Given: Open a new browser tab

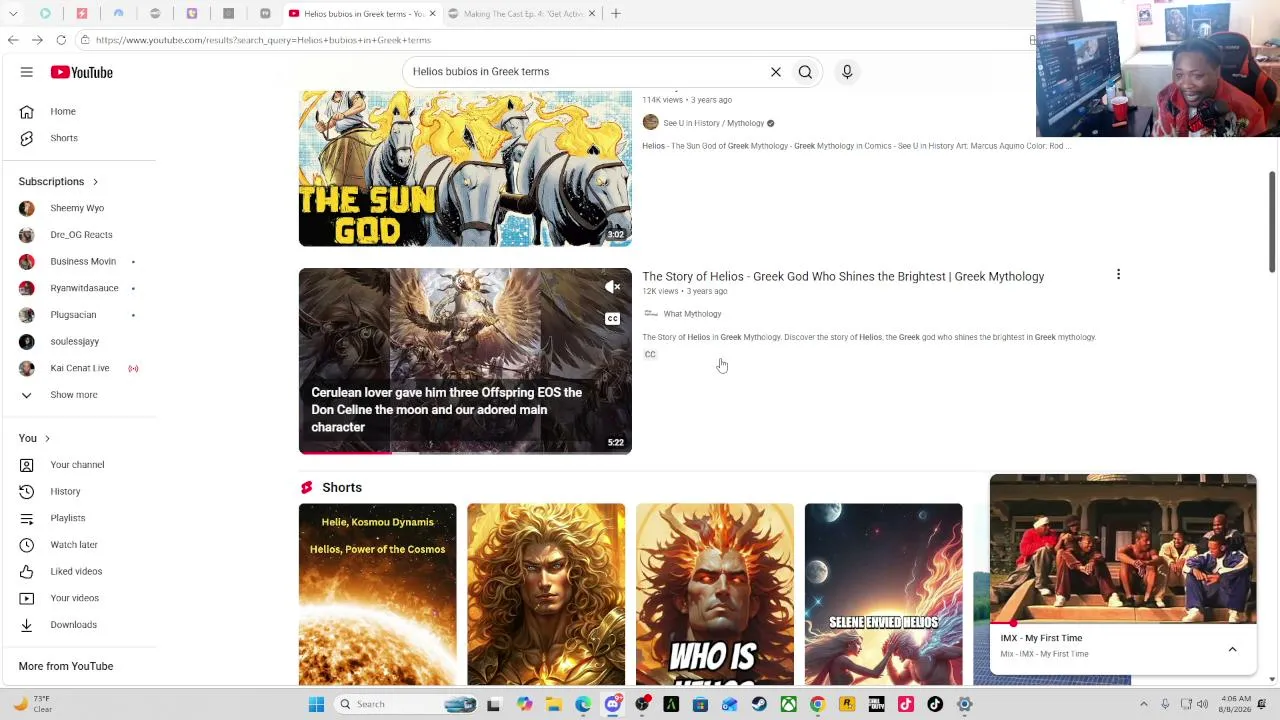Looking at the screenshot, I should click(616, 14).
